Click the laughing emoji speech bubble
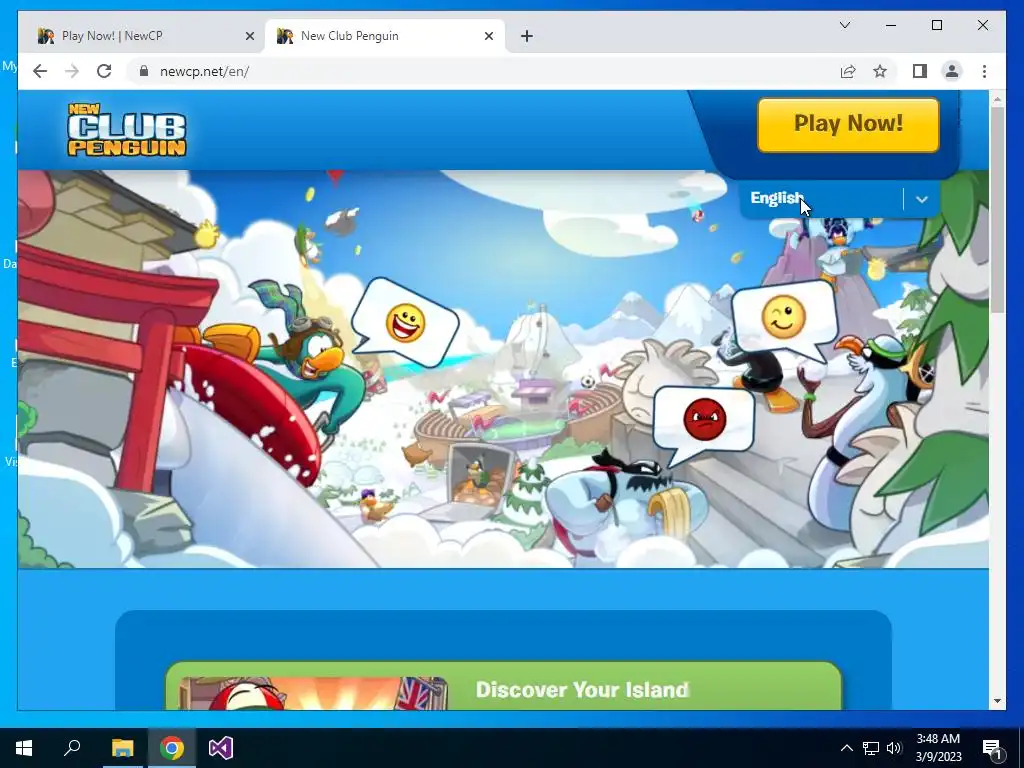The height and width of the screenshot is (768, 1024). click(x=405, y=323)
